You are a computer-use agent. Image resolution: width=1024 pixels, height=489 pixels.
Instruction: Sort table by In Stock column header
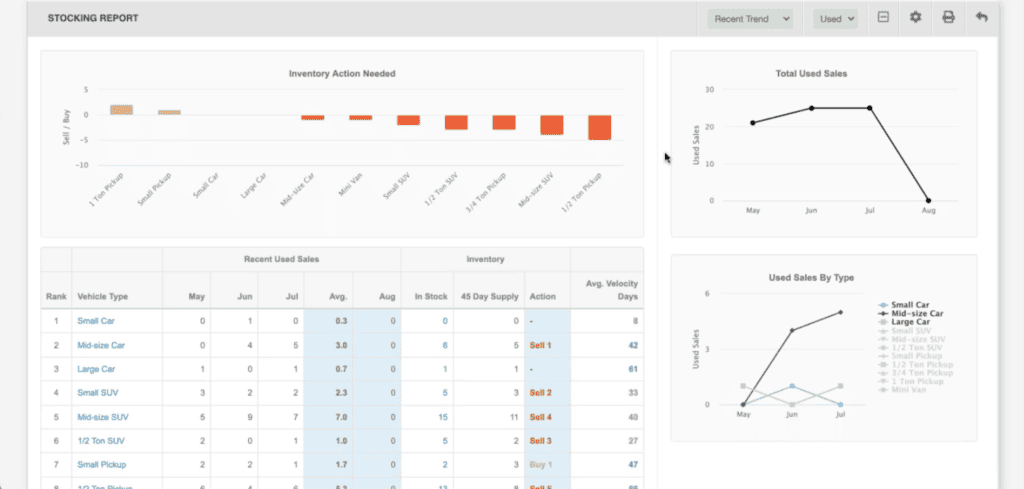pos(431,296)
